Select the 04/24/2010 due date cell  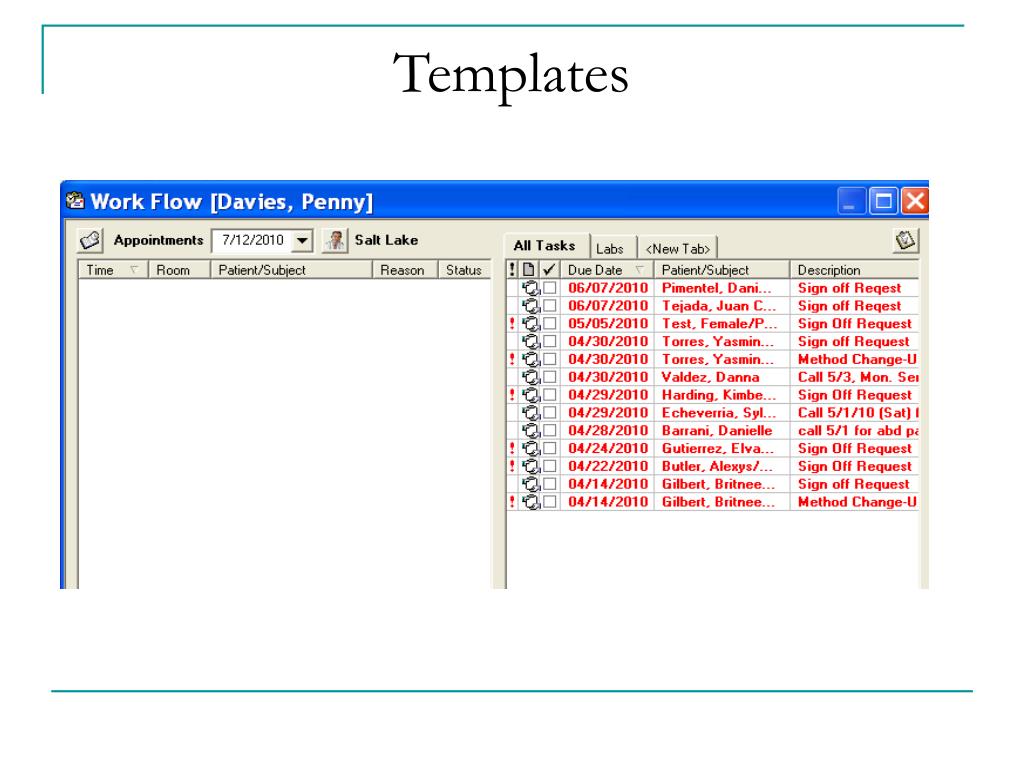tap(607, 448)
